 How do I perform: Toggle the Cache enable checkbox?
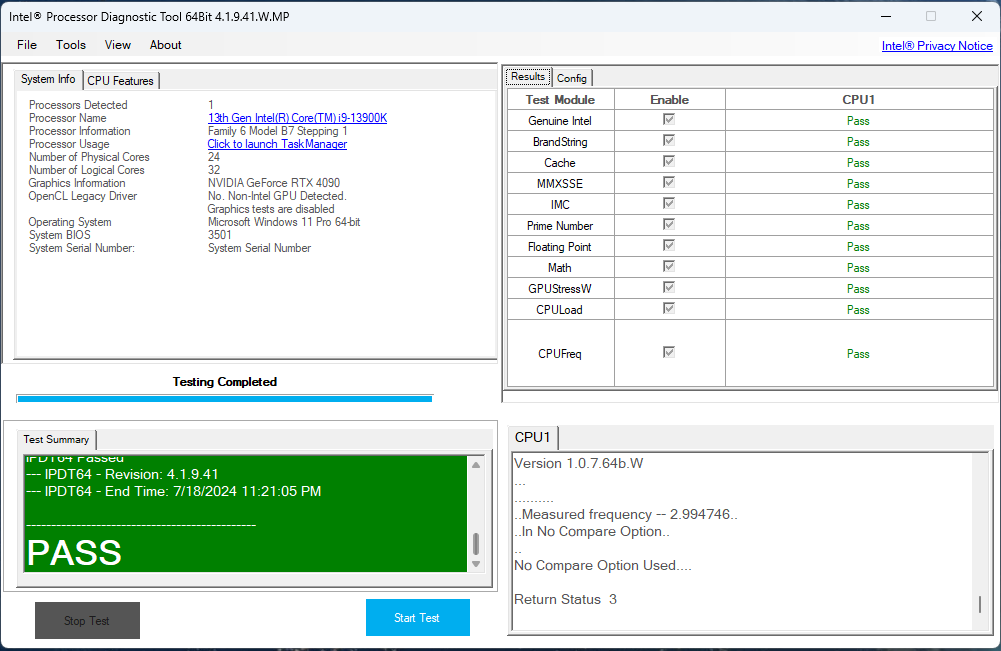[669, 161]
